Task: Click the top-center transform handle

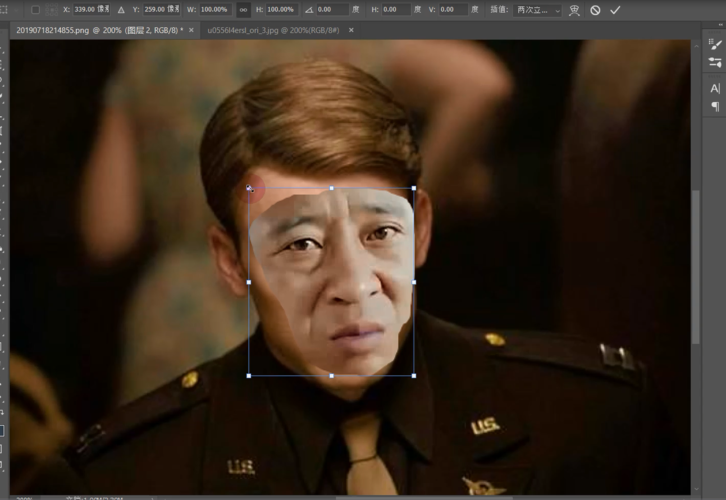Action: pos(332,188)
